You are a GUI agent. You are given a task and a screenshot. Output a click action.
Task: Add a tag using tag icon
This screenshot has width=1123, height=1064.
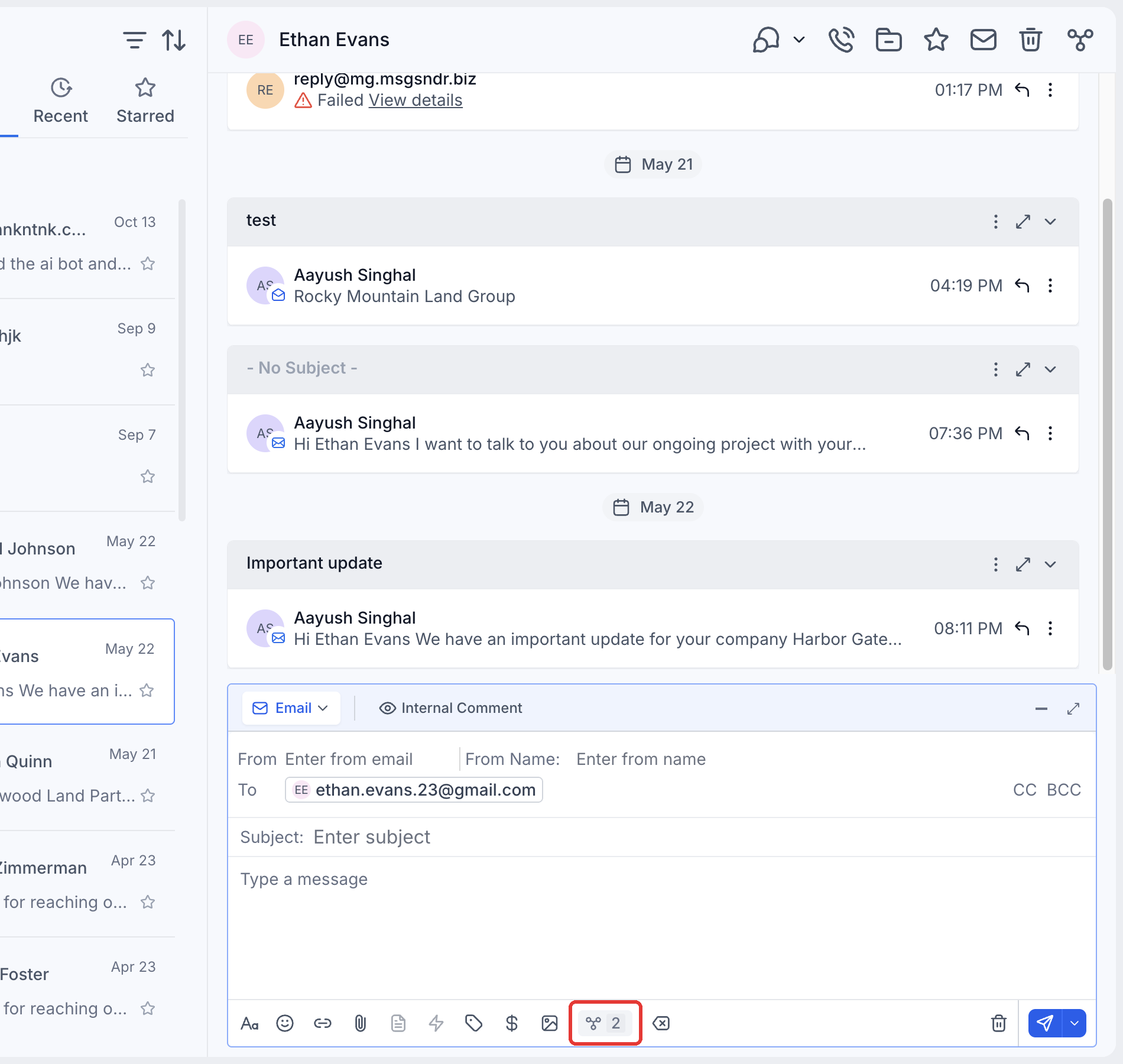pyautogui.click(x=474, y=1023)
